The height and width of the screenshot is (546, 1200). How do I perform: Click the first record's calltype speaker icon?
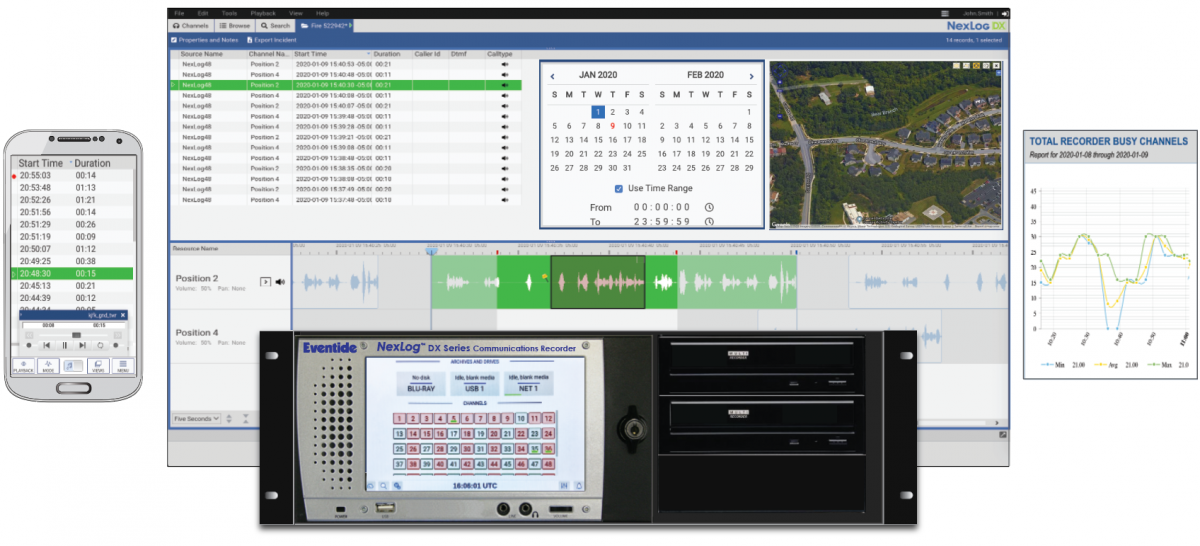(x=504, y=64)
